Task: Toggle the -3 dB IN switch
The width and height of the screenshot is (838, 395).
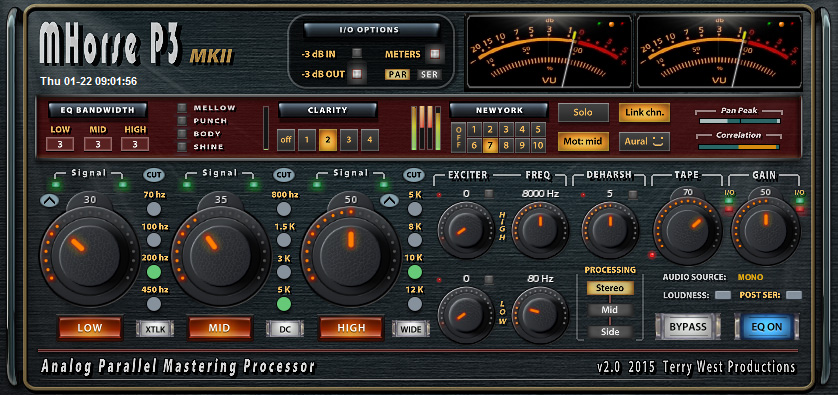Action: (356, 53)
